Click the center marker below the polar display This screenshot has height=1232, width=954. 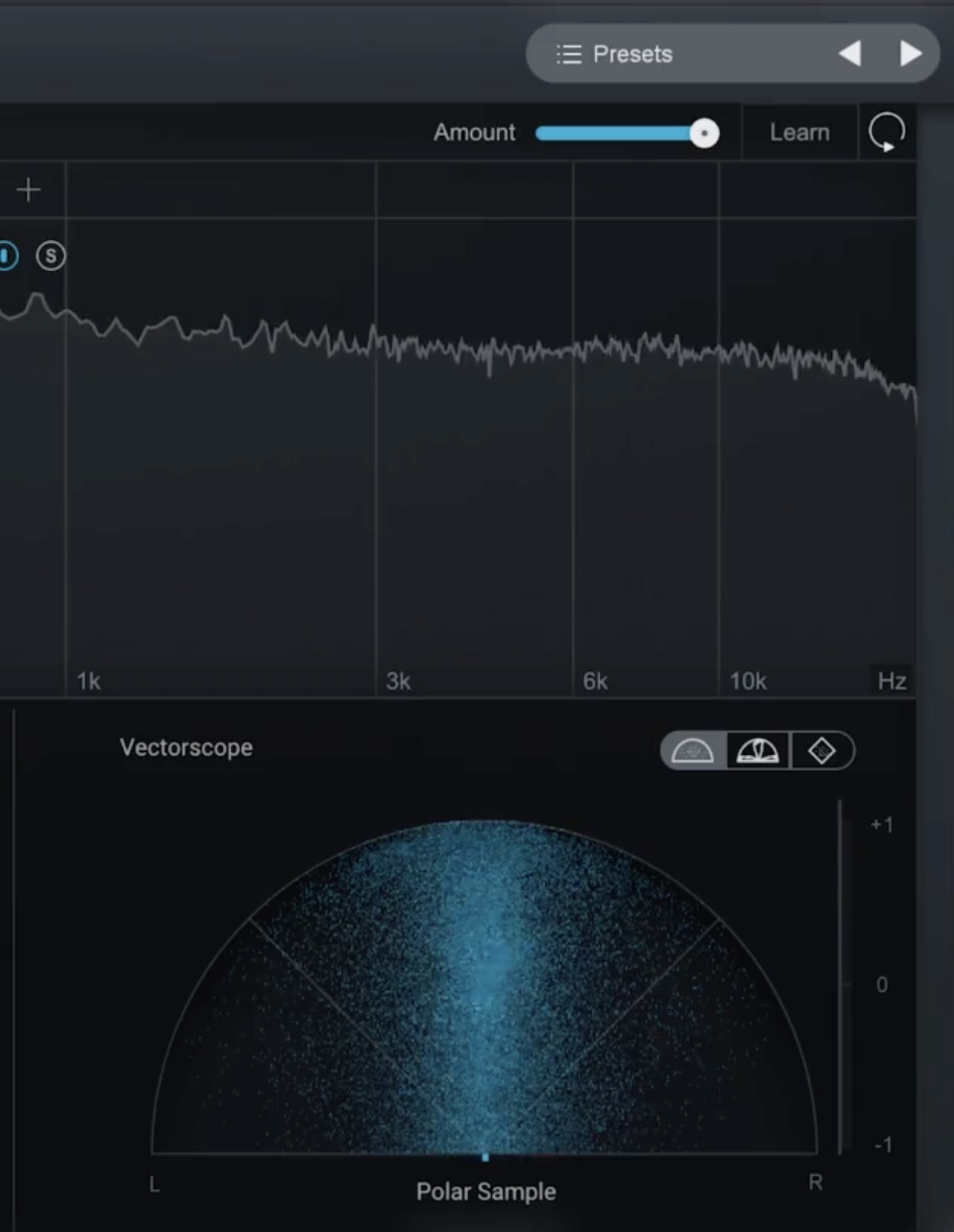click(486, 1157)
